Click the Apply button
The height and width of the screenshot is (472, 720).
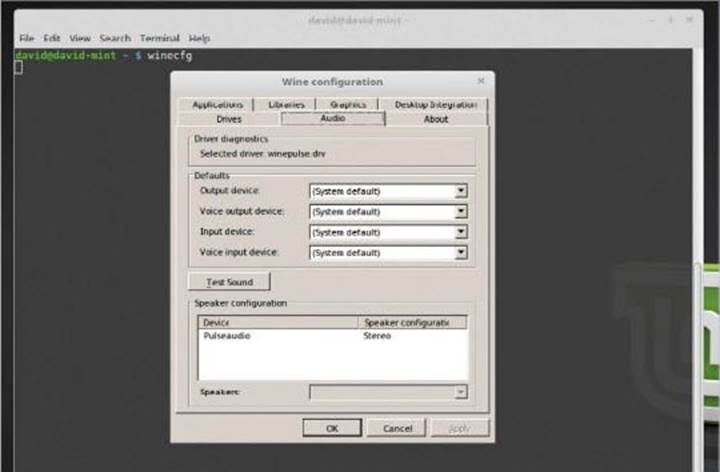click(460, 428)
